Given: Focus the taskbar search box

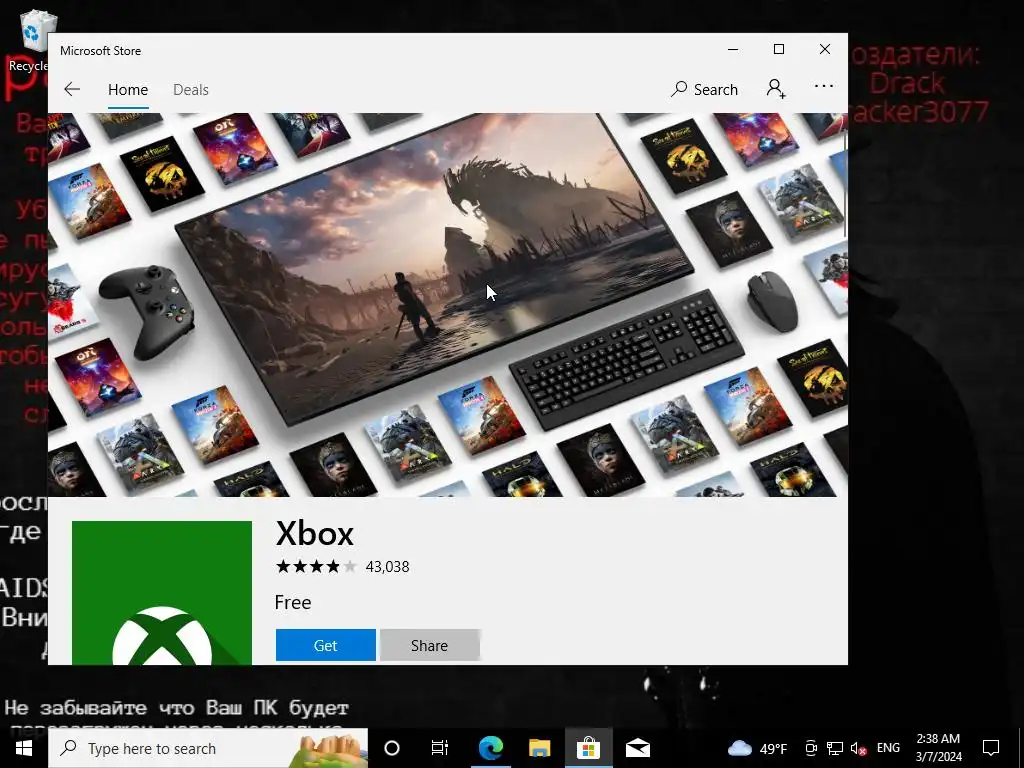Looking at the screenshot, I should click(x=208, y=748).
